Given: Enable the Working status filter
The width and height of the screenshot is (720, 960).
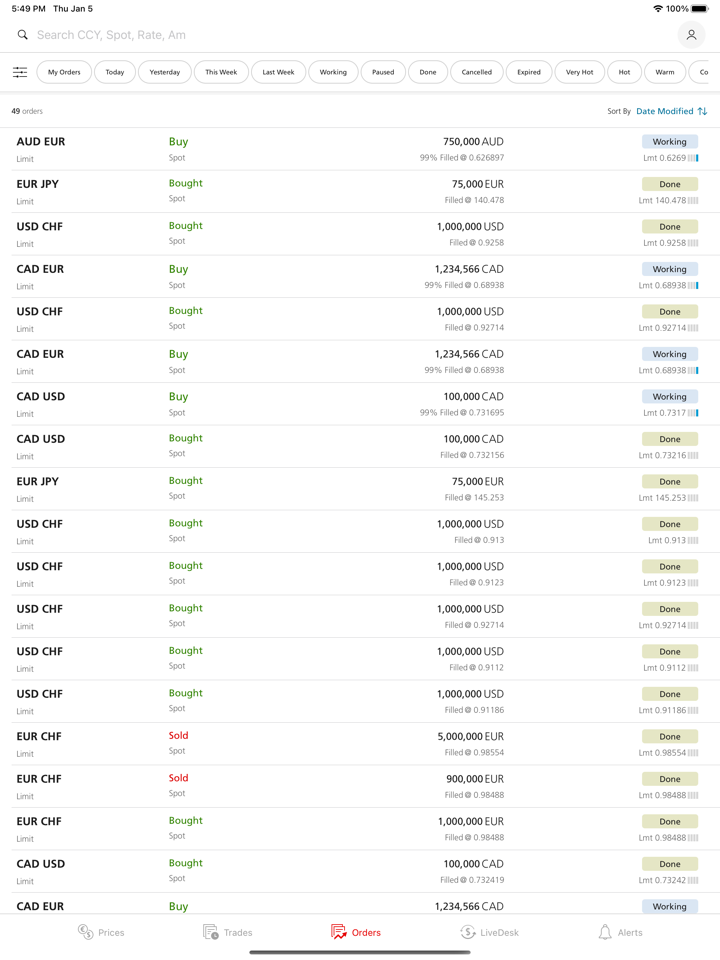Looking at the screenshot, I should pyautogui.click(x=333, y=72).
